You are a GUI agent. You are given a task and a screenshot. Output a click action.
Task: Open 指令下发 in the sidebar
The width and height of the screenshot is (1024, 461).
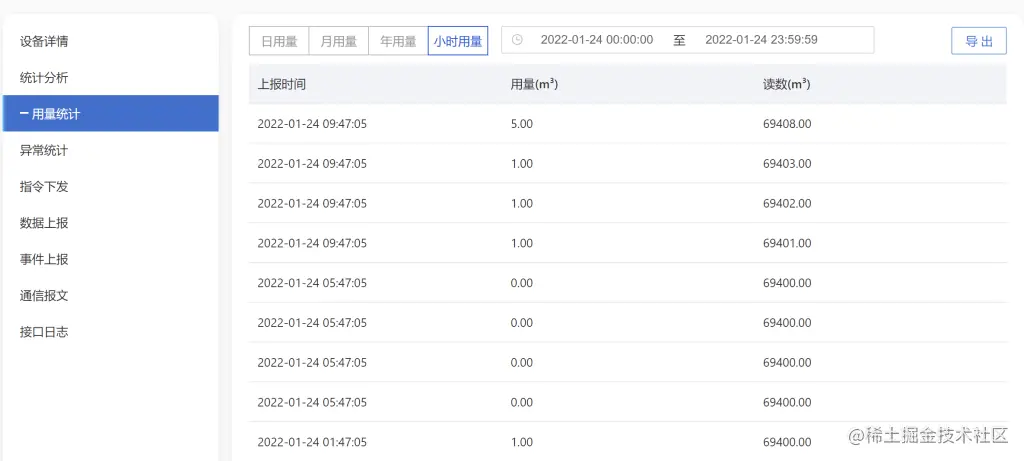44,187
